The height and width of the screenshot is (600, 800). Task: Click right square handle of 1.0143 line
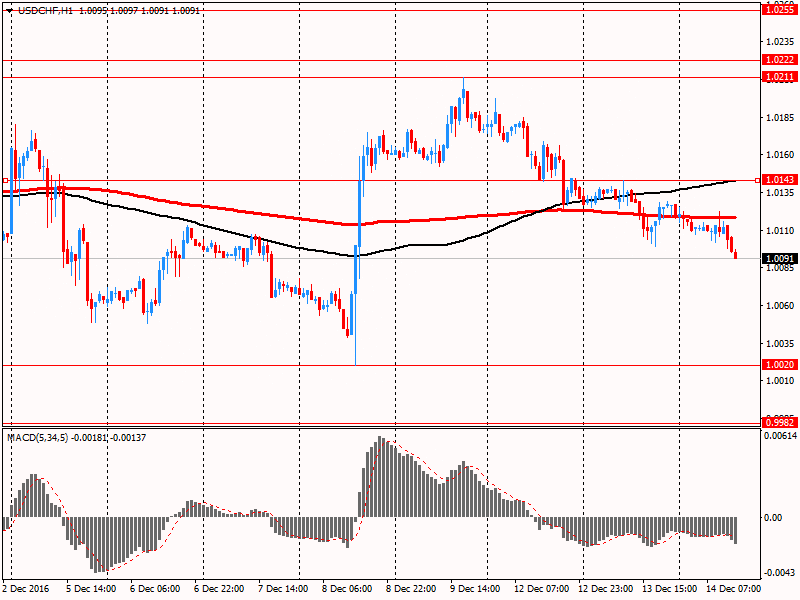[x=757, y=180]
